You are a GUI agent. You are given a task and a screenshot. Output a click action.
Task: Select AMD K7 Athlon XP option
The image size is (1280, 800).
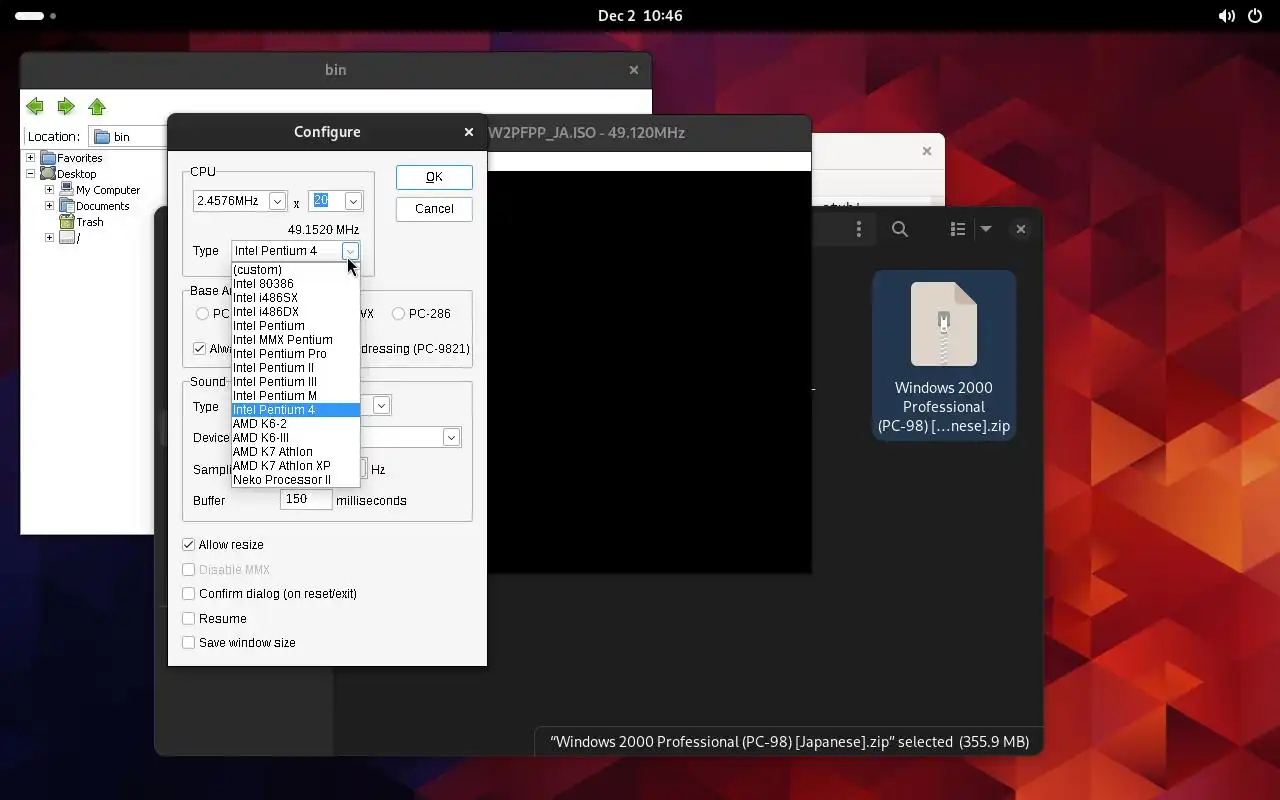coord(295,466)
